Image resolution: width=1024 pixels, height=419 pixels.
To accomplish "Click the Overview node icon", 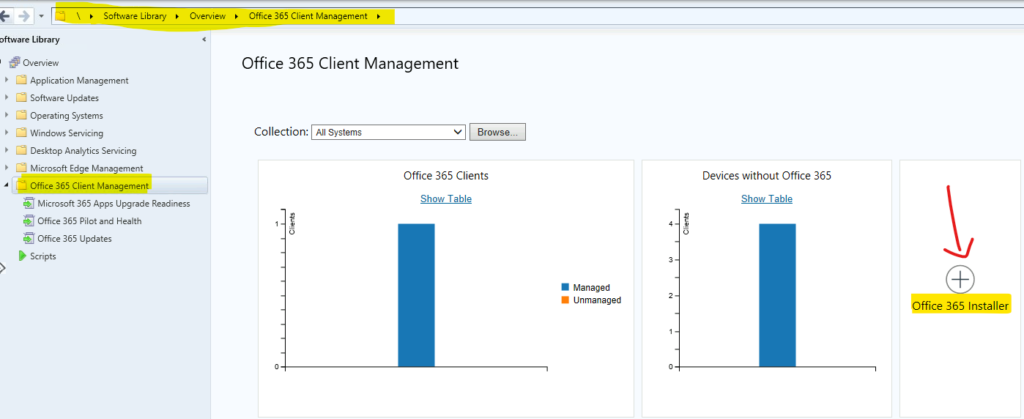I will pos(14,63).
